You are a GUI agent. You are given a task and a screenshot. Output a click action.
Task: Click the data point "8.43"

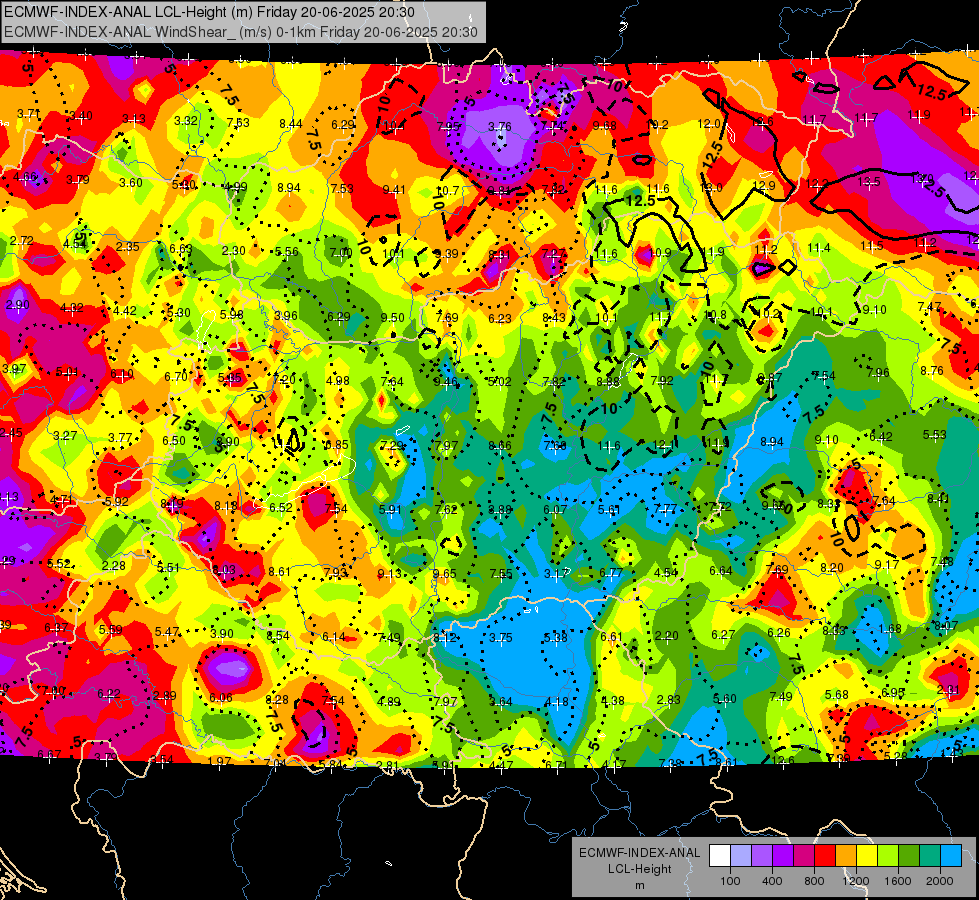tap(554, 319)
